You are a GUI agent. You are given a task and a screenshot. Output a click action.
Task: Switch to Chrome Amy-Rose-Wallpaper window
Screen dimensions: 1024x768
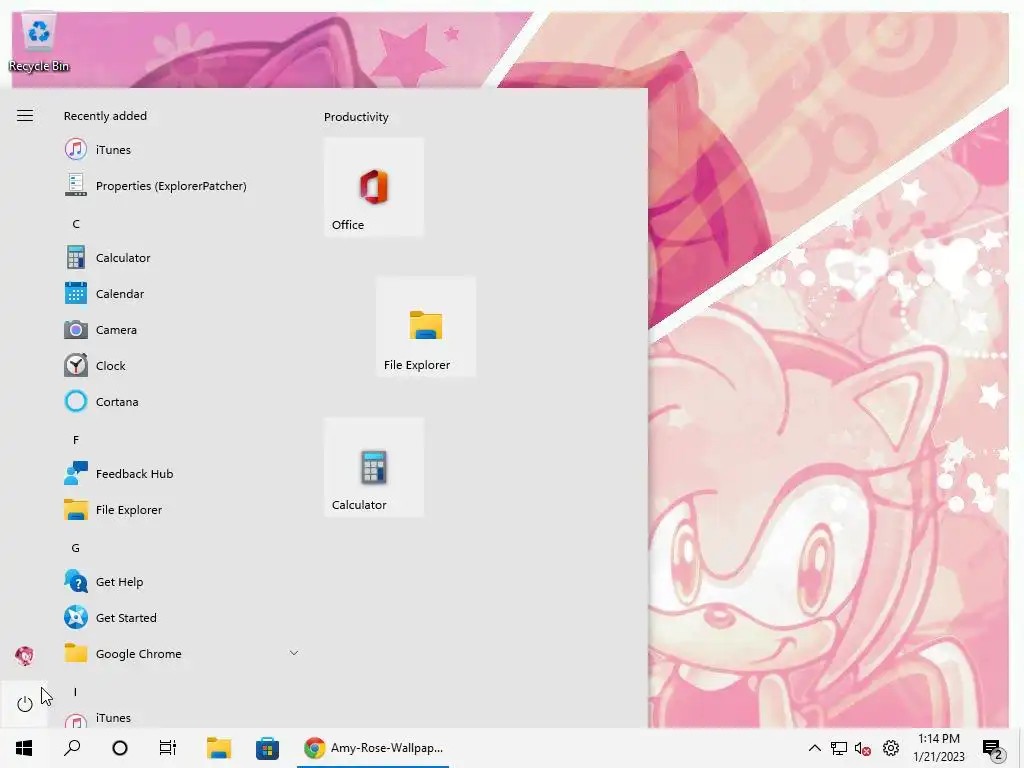point(373,748)
